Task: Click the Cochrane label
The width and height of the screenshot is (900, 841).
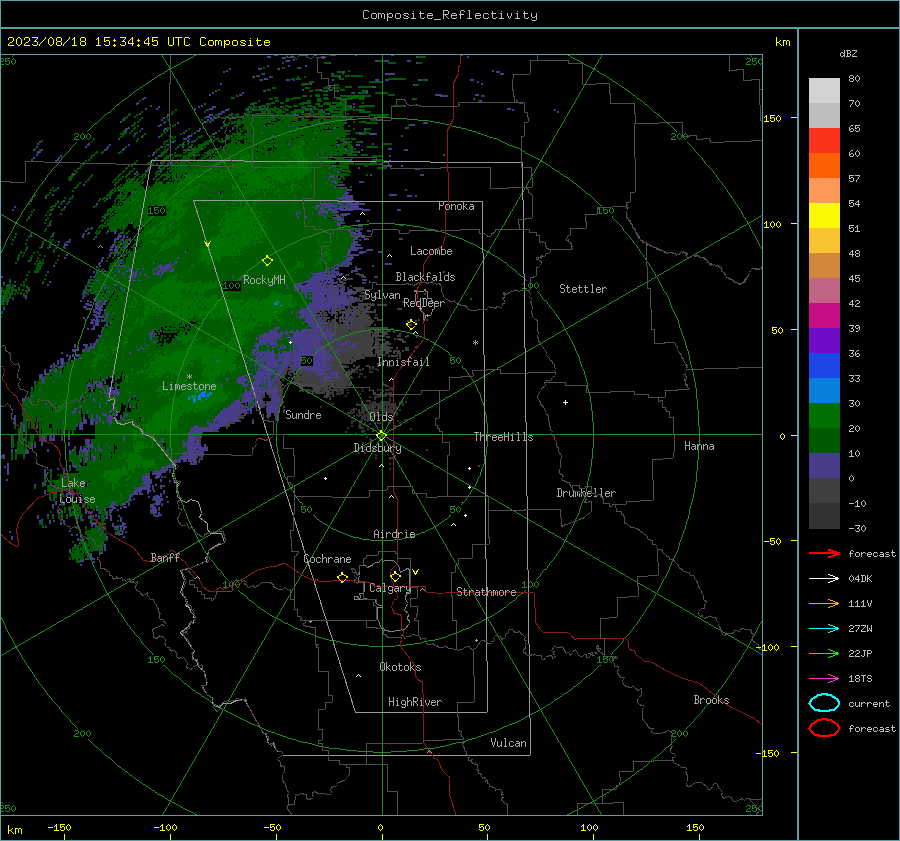Action: click(327, 559)
